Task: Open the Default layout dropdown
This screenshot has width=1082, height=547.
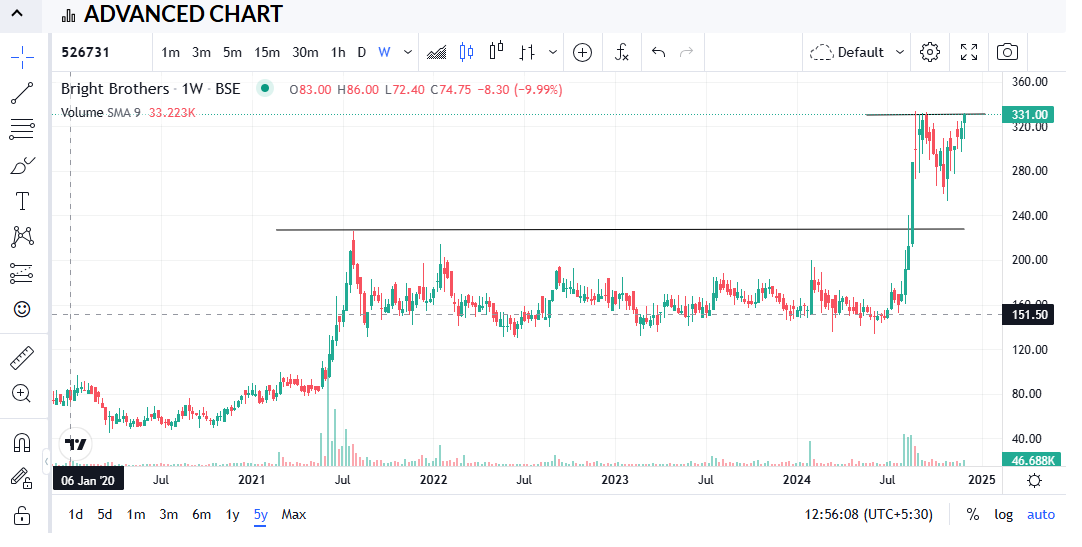Action: (856, 52)
